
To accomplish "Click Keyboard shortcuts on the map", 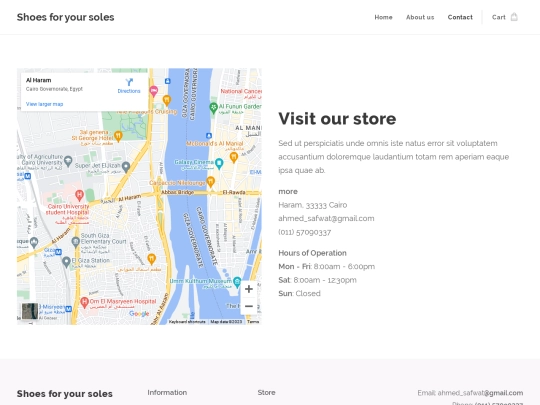I will pyautogui.click(x=187, y=322).
